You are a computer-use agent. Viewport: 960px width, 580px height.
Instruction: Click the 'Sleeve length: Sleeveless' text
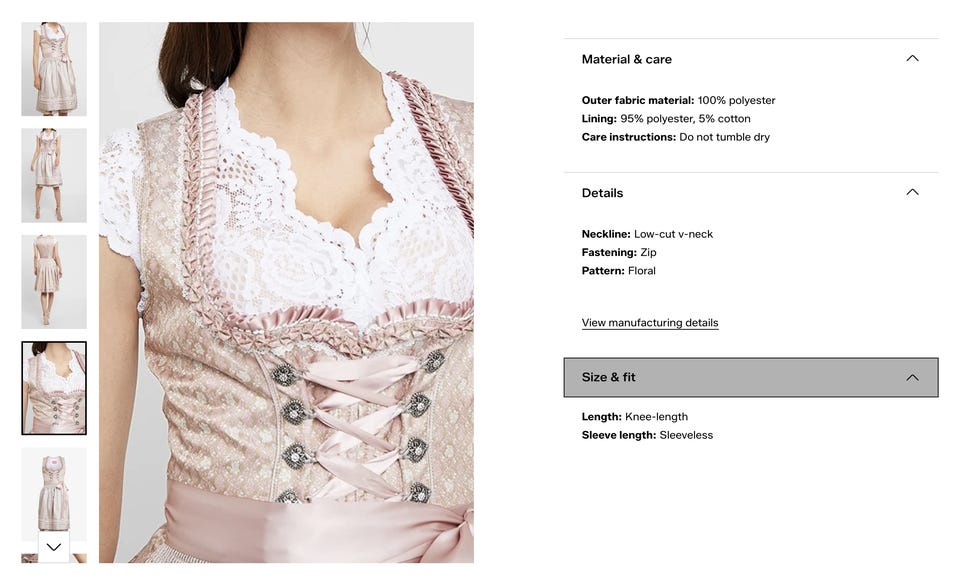647,435
